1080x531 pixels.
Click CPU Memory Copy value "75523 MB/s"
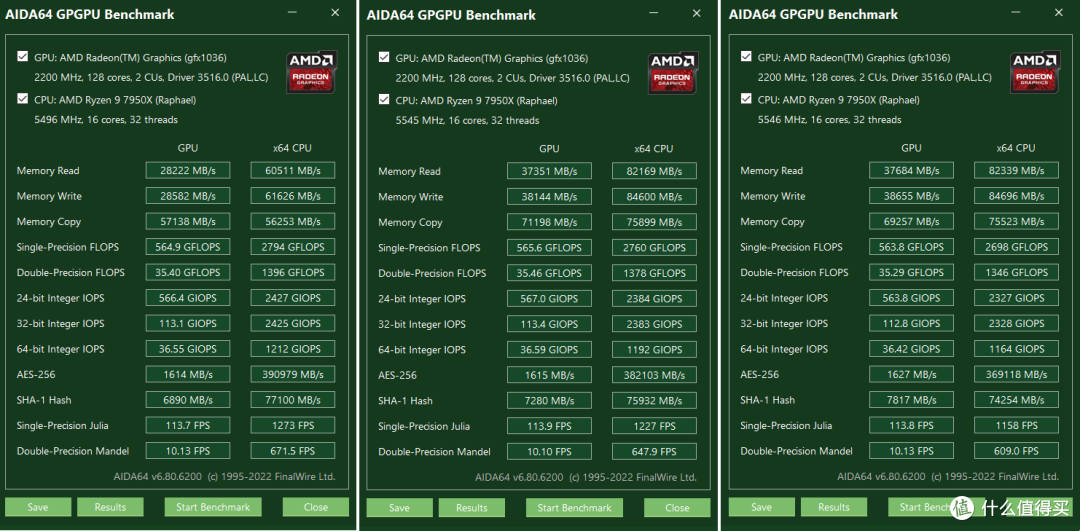point(1016,222)
